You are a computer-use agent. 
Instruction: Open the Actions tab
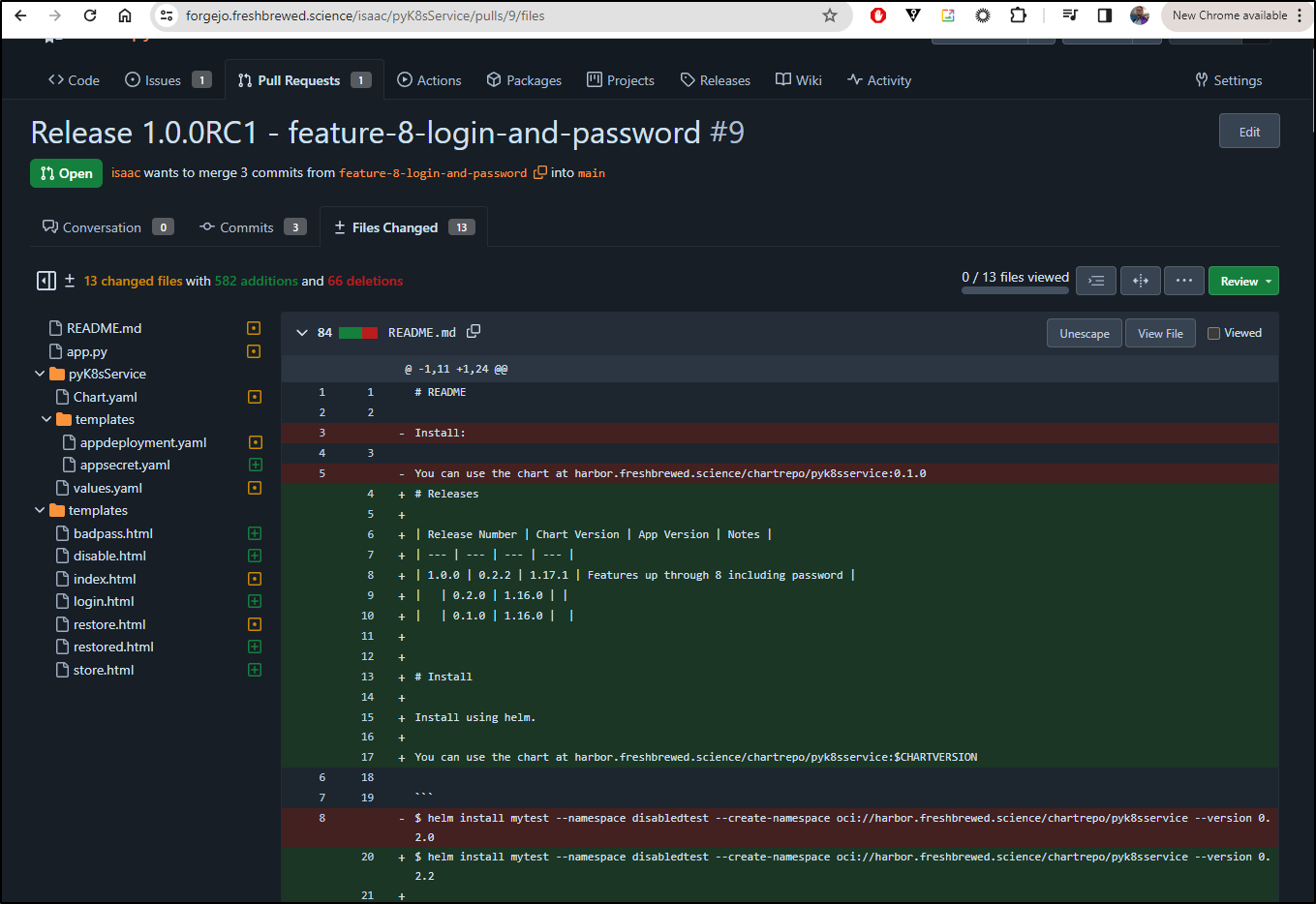[429, 80]
